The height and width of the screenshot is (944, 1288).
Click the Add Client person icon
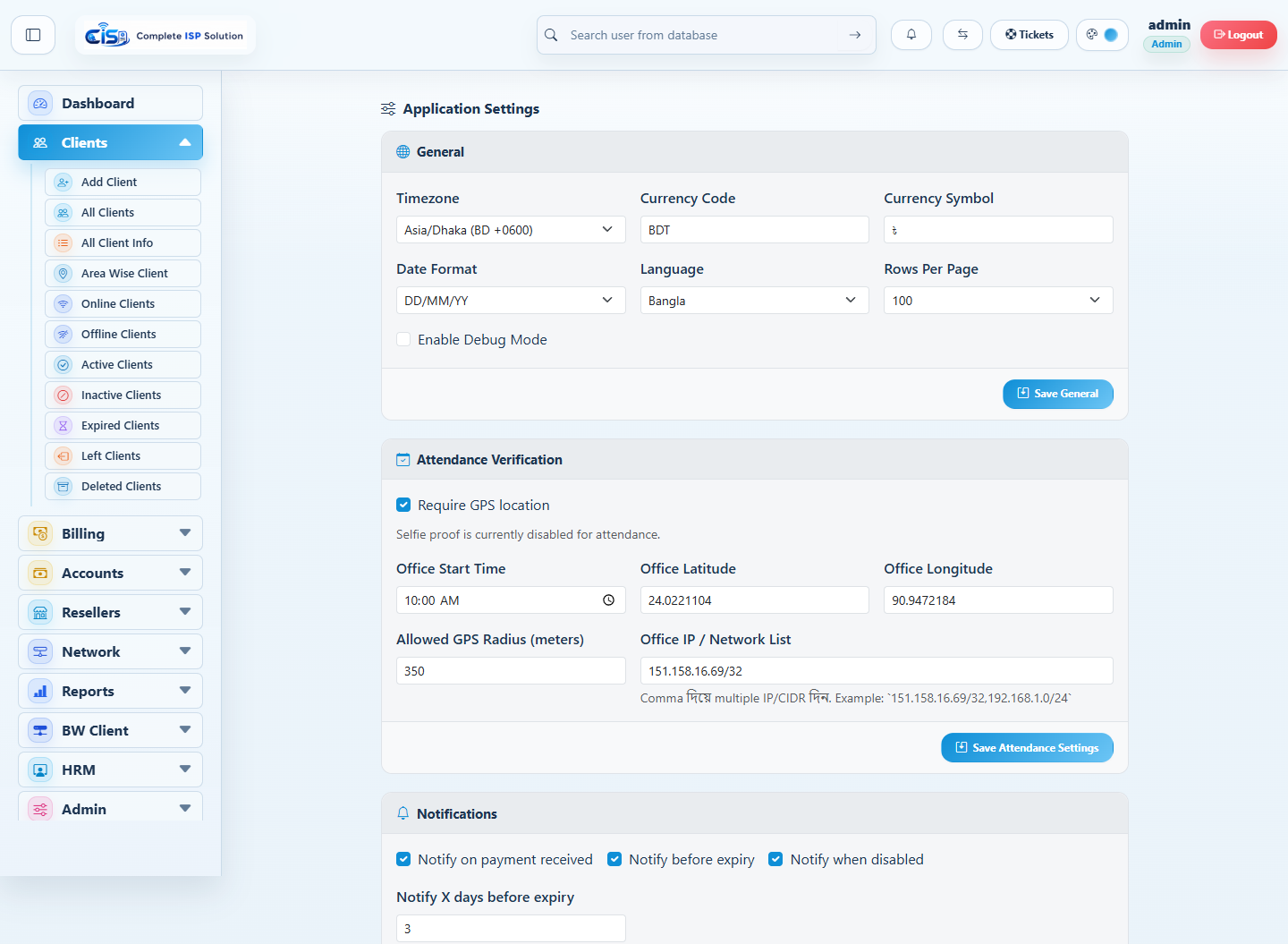click(63, 183)
